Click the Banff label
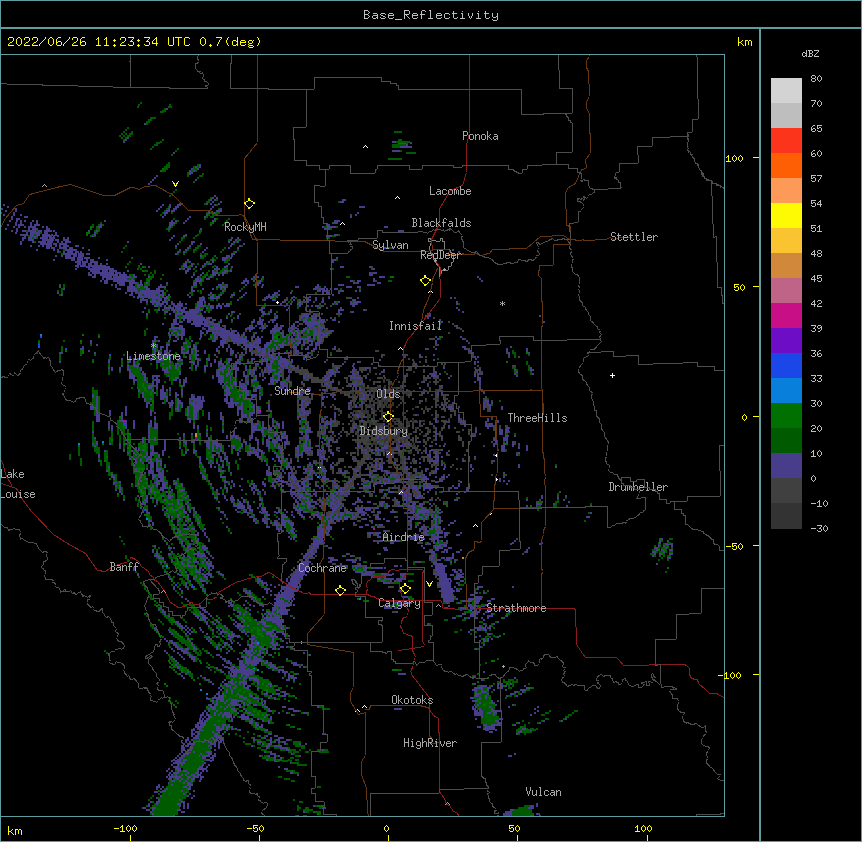Viewport: 862px width, 842px height. [x=124, y=567]
